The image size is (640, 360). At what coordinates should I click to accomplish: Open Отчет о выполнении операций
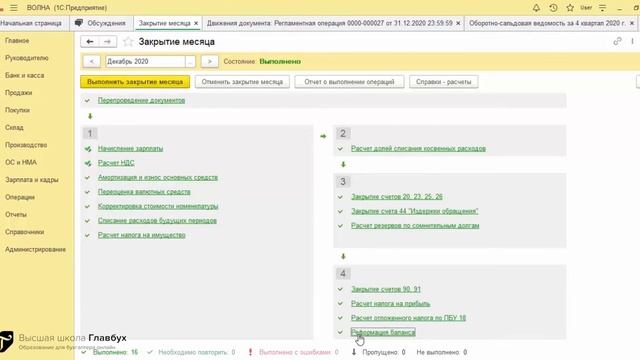pyautogui.click(x=349, y=82)
